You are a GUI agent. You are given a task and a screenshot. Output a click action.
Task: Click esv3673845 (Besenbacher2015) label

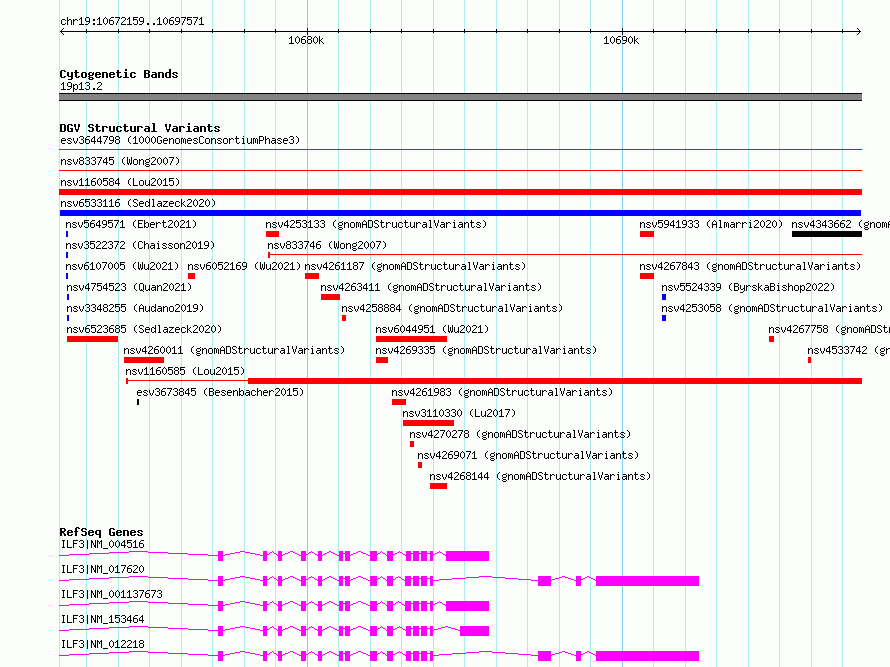coord(220,392)
